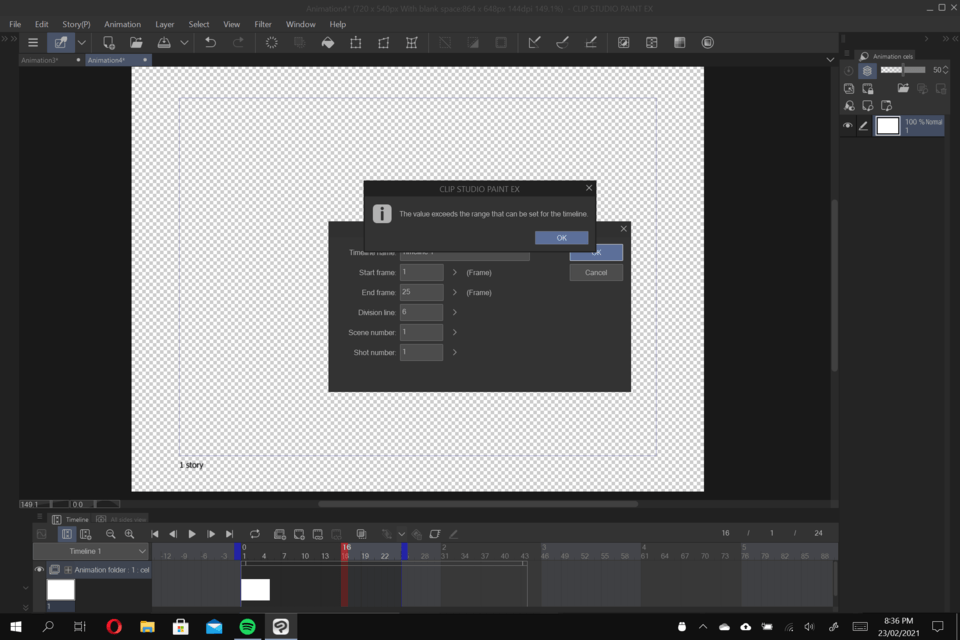Image resolution: width=960 pixels, height=640 pixels.
Task: Click the Fill bucket icon in the toolbar
Action: point(327,43)
